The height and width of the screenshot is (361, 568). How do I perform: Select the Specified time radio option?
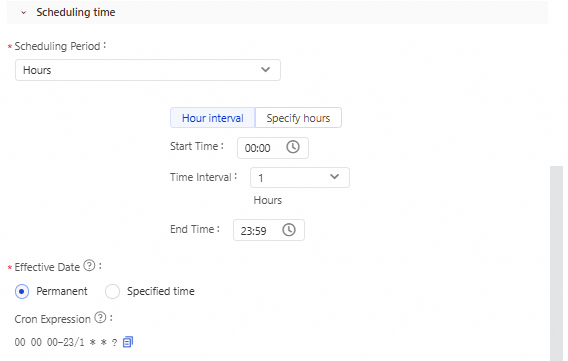(x=112, y=291)
